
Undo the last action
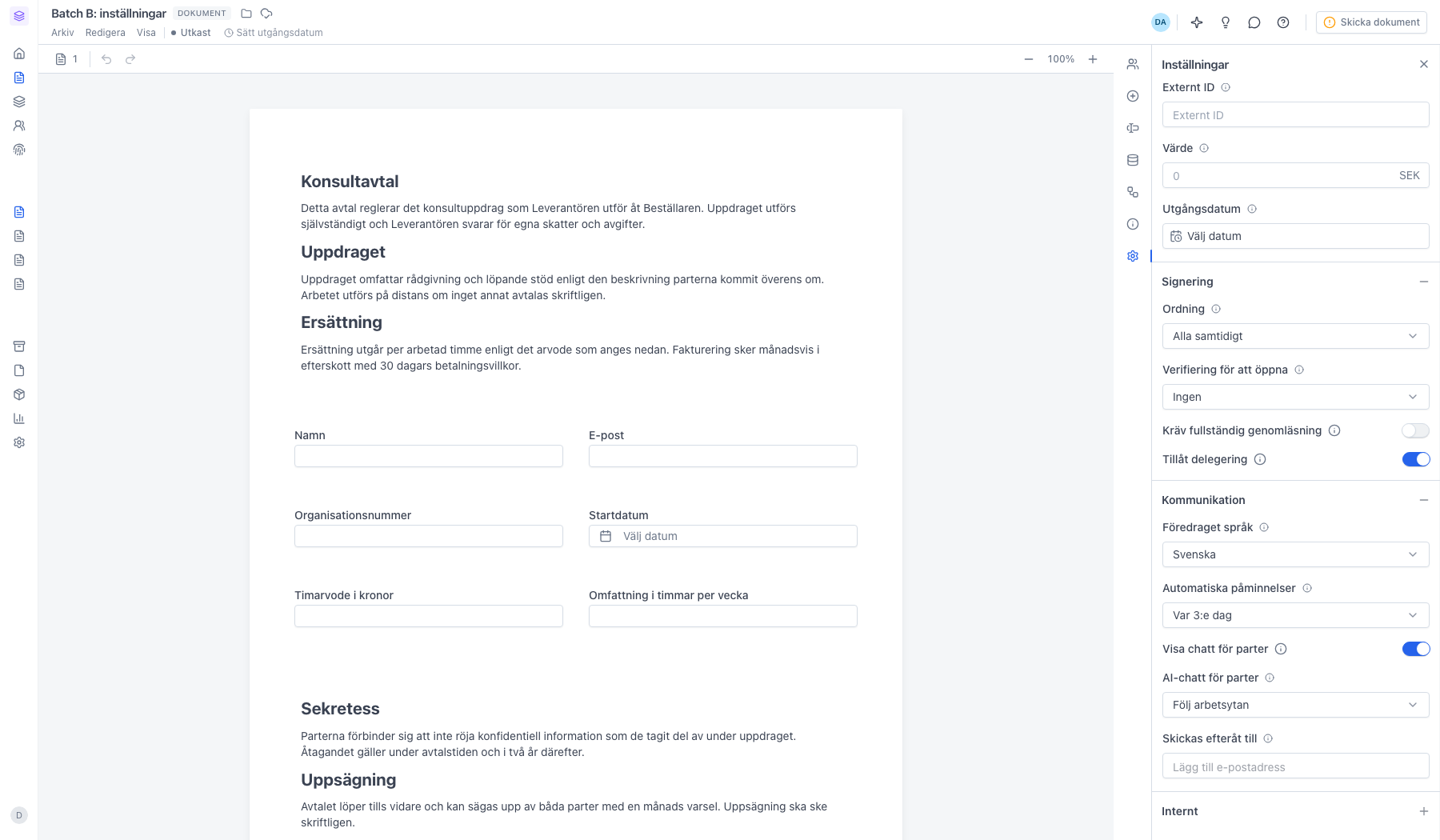106,59
